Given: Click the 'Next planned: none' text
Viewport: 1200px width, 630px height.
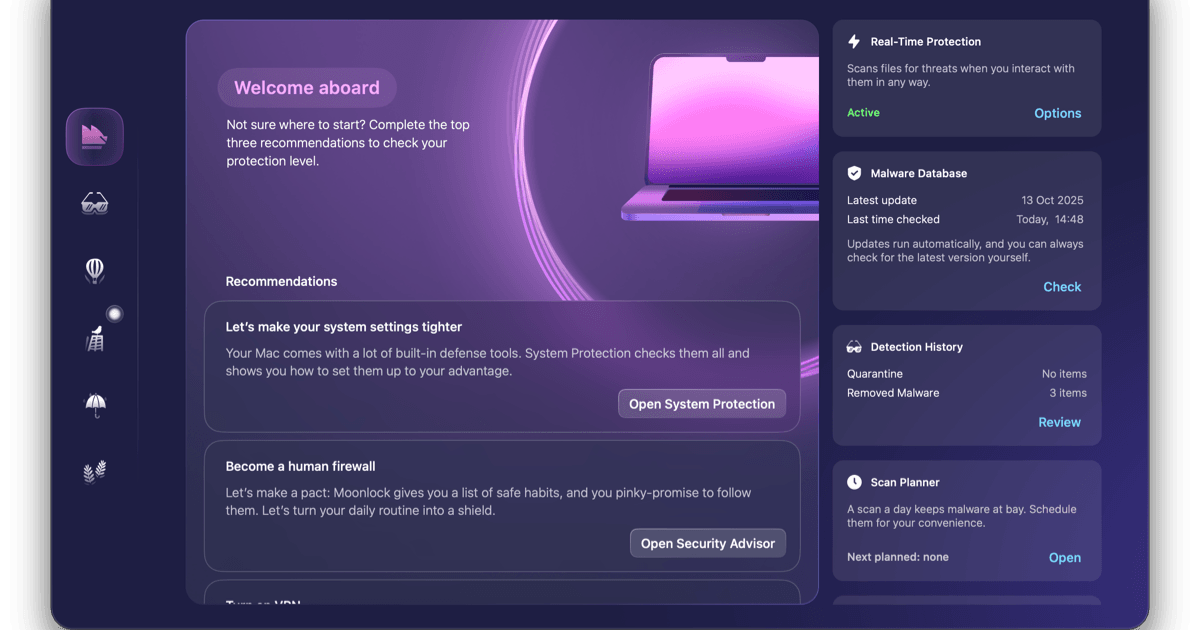Looking at the screenshot, I should coord(898,557).
